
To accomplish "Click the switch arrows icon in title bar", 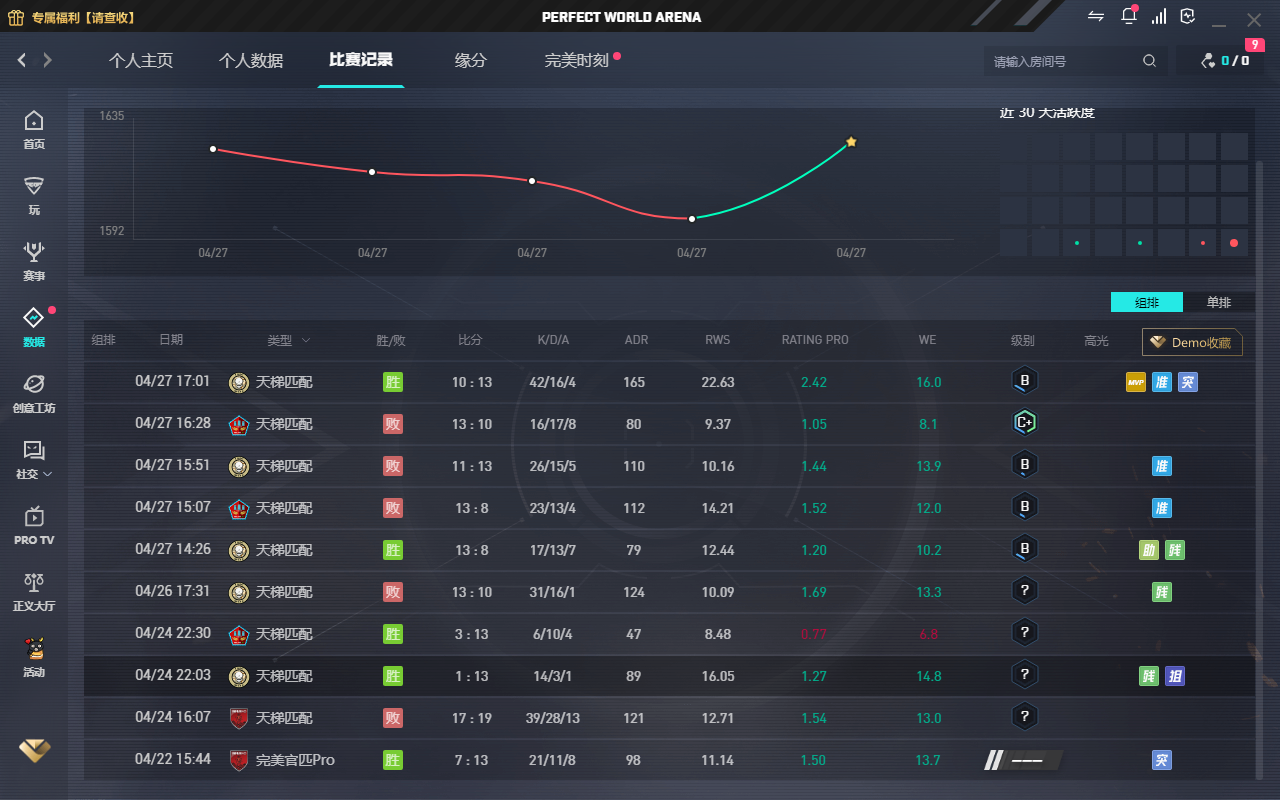I will pyautogui.click(x=1096, y=16).
